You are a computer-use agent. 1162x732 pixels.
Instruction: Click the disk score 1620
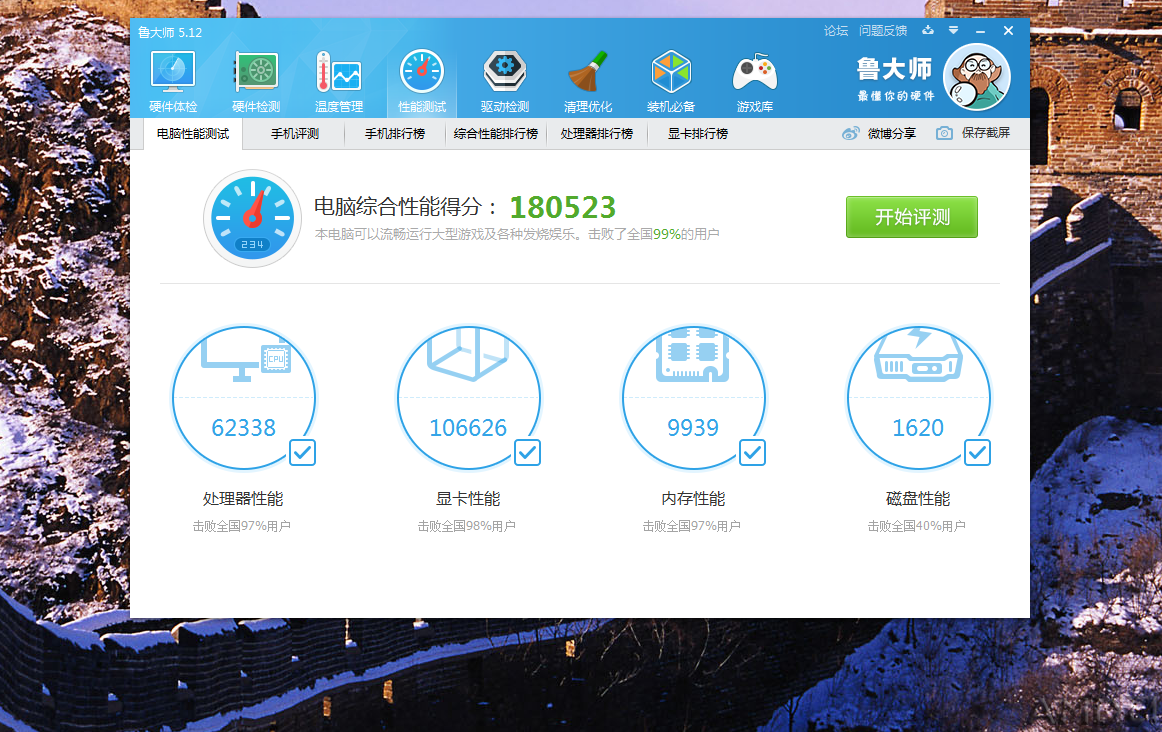click(918, 427)
